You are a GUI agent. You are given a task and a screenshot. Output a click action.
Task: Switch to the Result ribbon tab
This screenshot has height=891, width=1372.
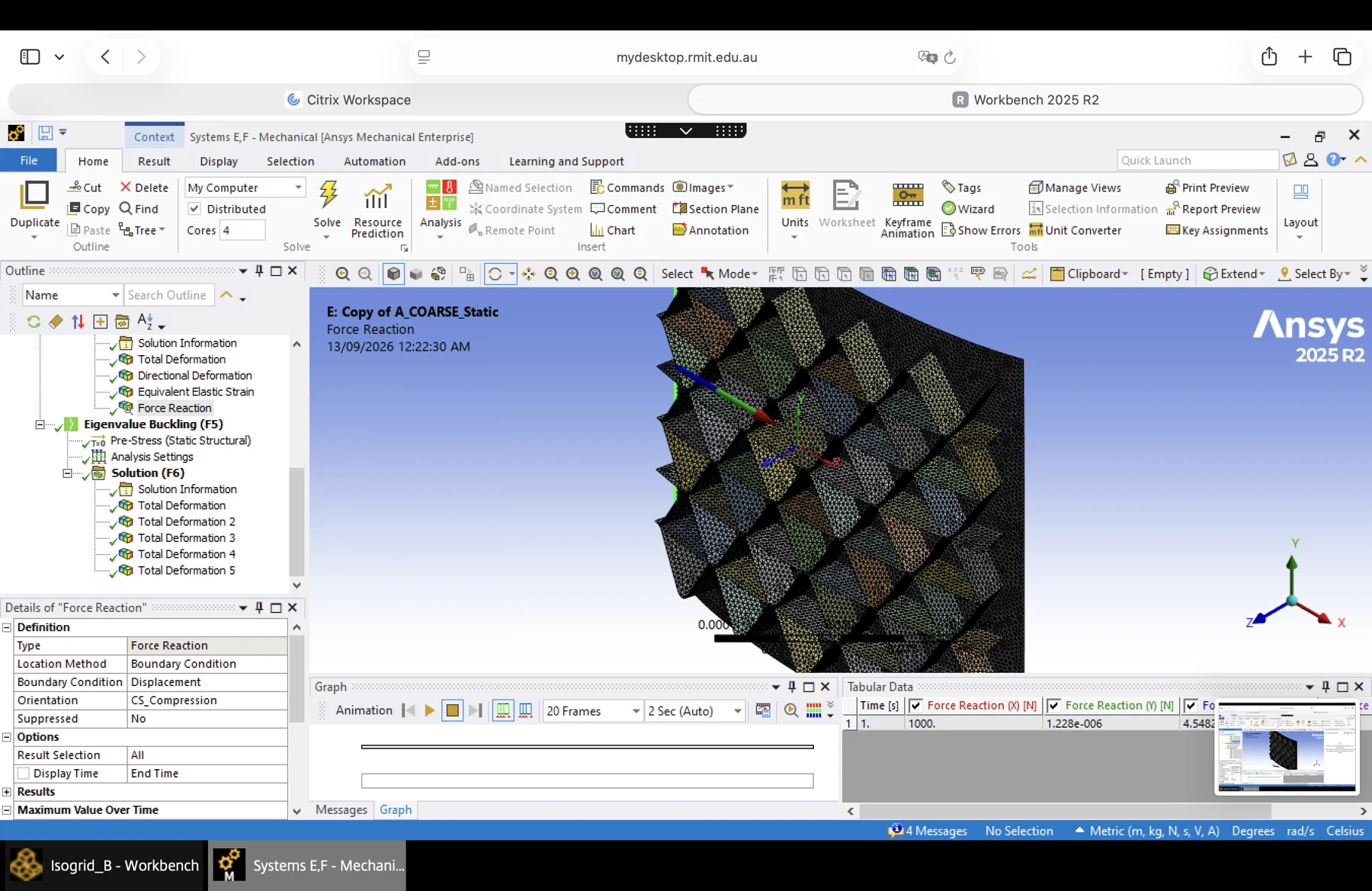coord(154,162)
